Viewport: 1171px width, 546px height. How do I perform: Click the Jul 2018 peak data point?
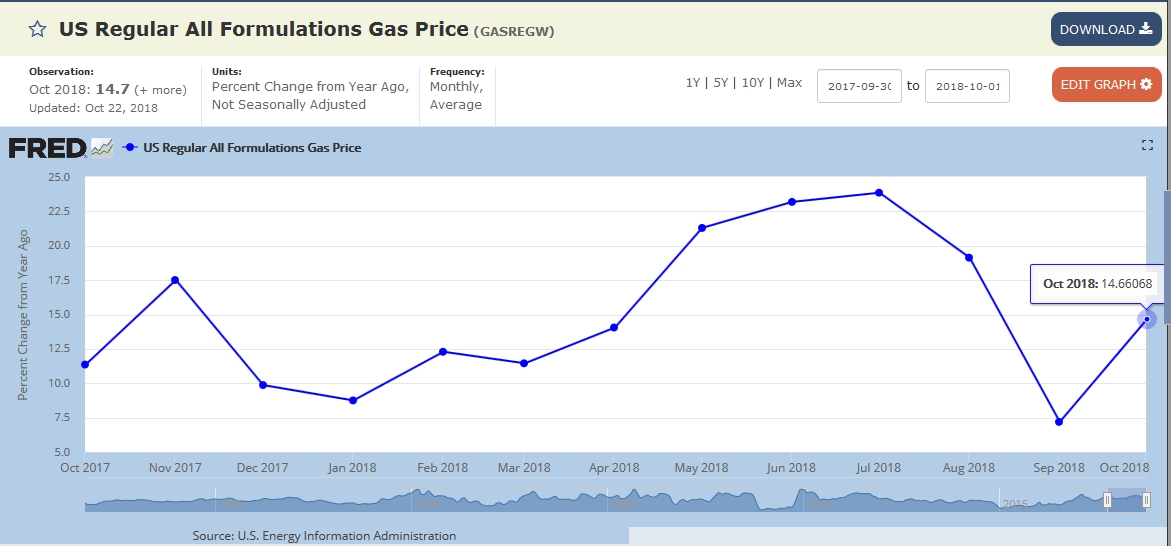[x=879, y=192]
